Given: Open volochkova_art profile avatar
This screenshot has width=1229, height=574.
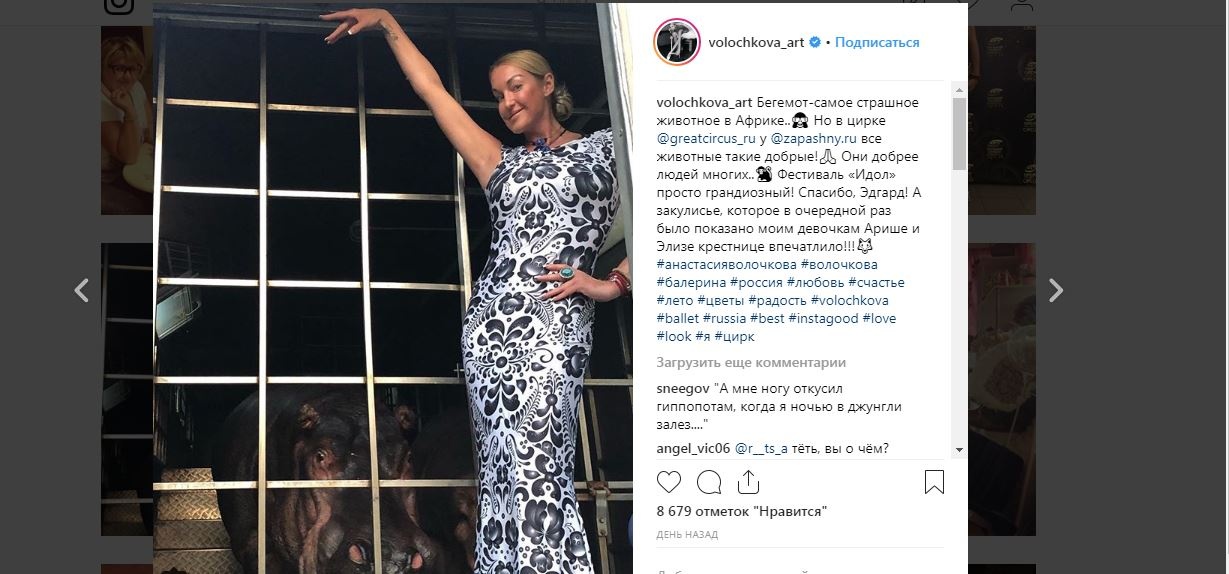Looking at the screenshot, I should (x=675, y=42).
